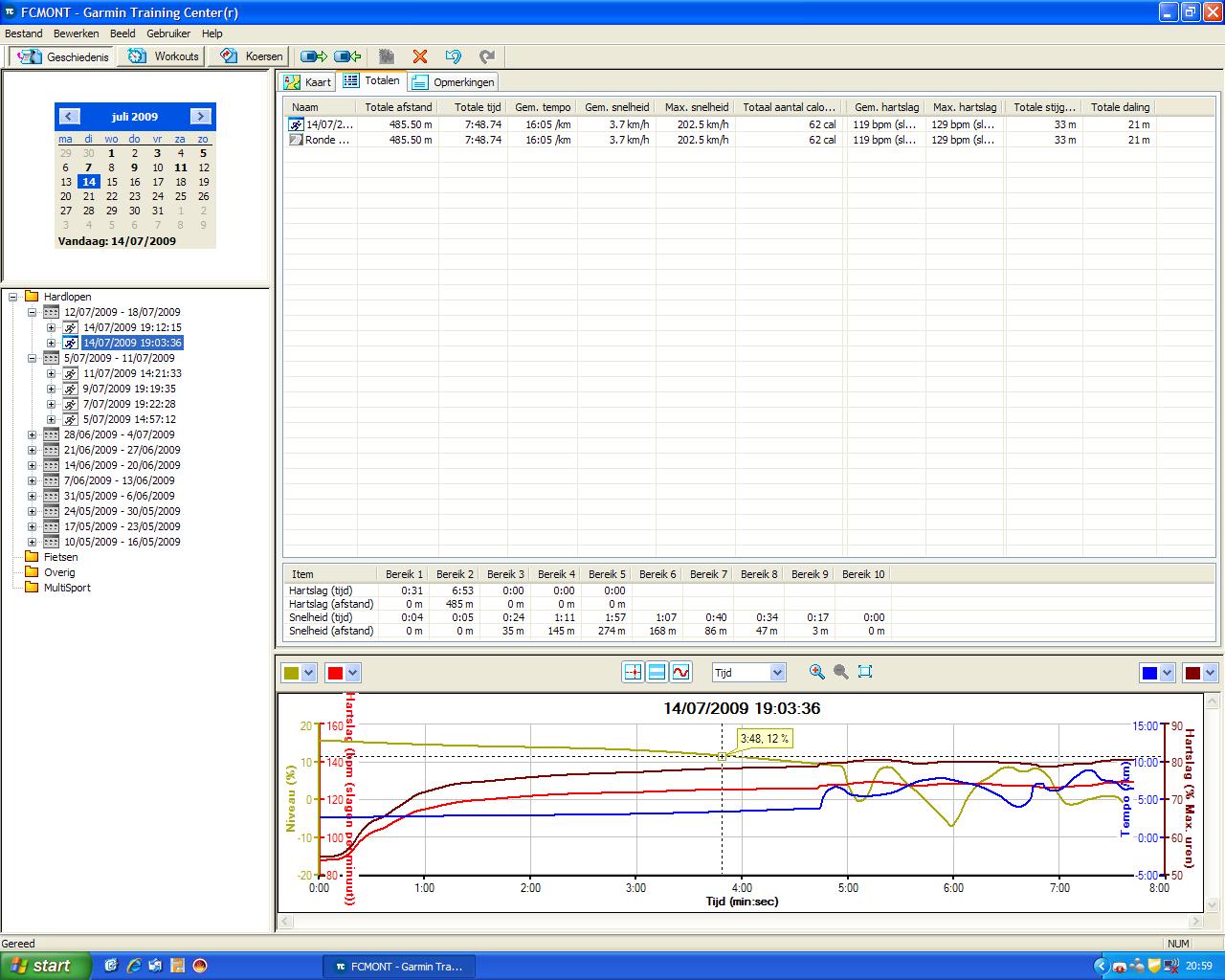The height and width of the screenshot is (980, 1225).
Task: Click juli 2009 calendar title
Action: tap(135, 117)
